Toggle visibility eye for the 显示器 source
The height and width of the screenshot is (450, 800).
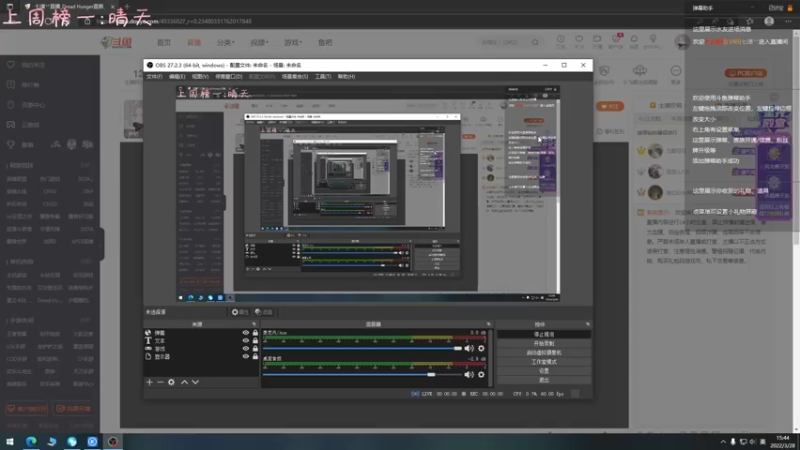point(246,357)
